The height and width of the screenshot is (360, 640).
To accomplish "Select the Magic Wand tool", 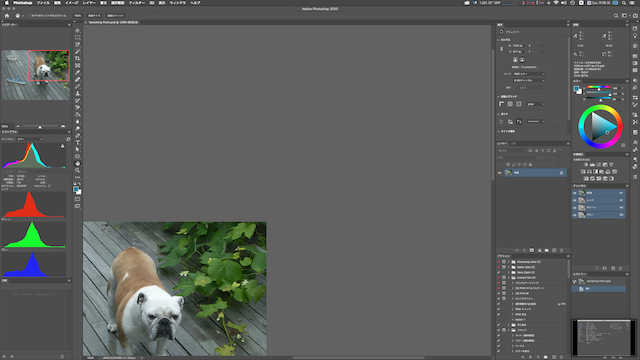I will (78, 51).
